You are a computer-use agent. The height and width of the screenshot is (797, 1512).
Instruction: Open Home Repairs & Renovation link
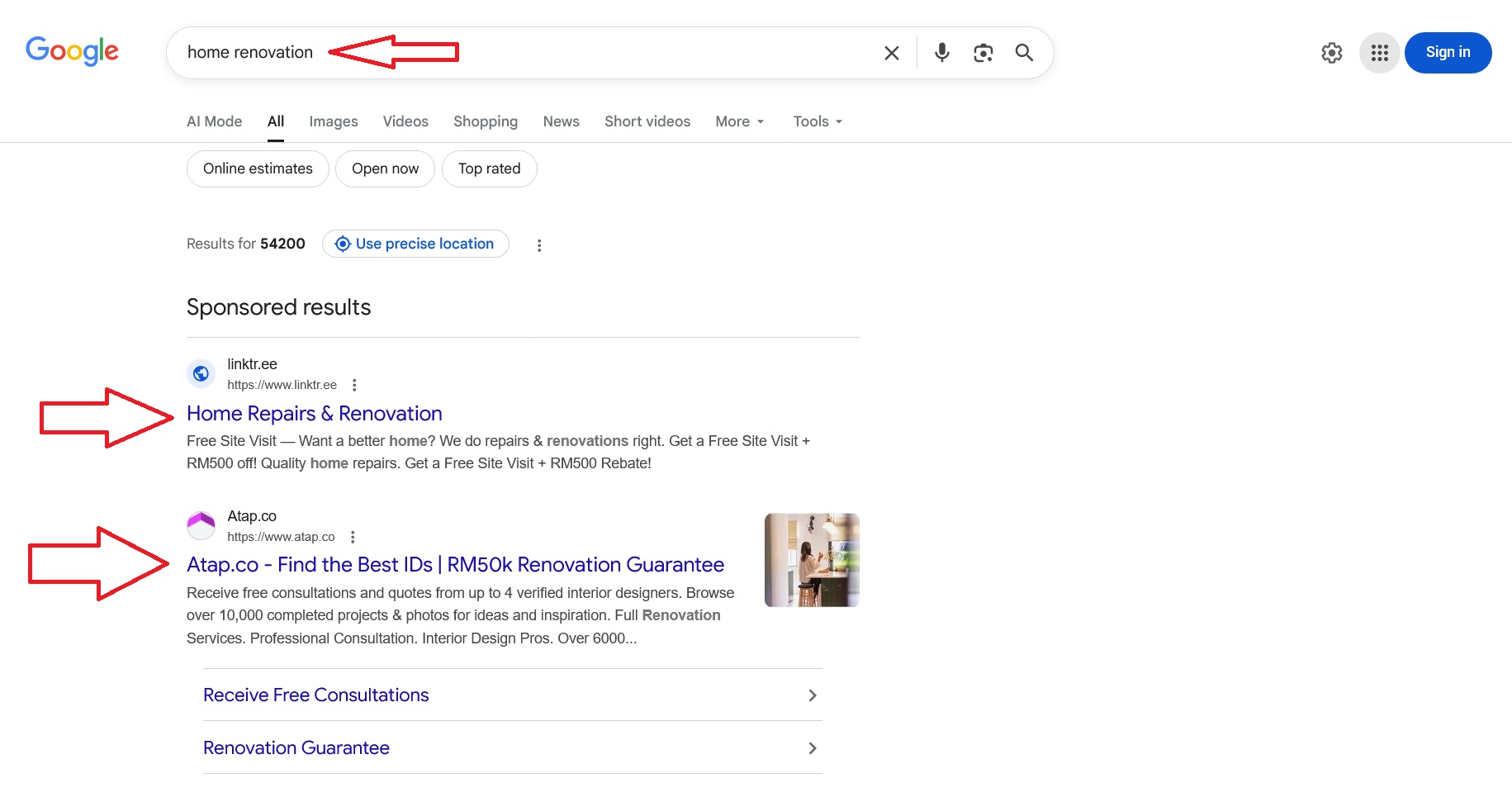pos(314,413)
